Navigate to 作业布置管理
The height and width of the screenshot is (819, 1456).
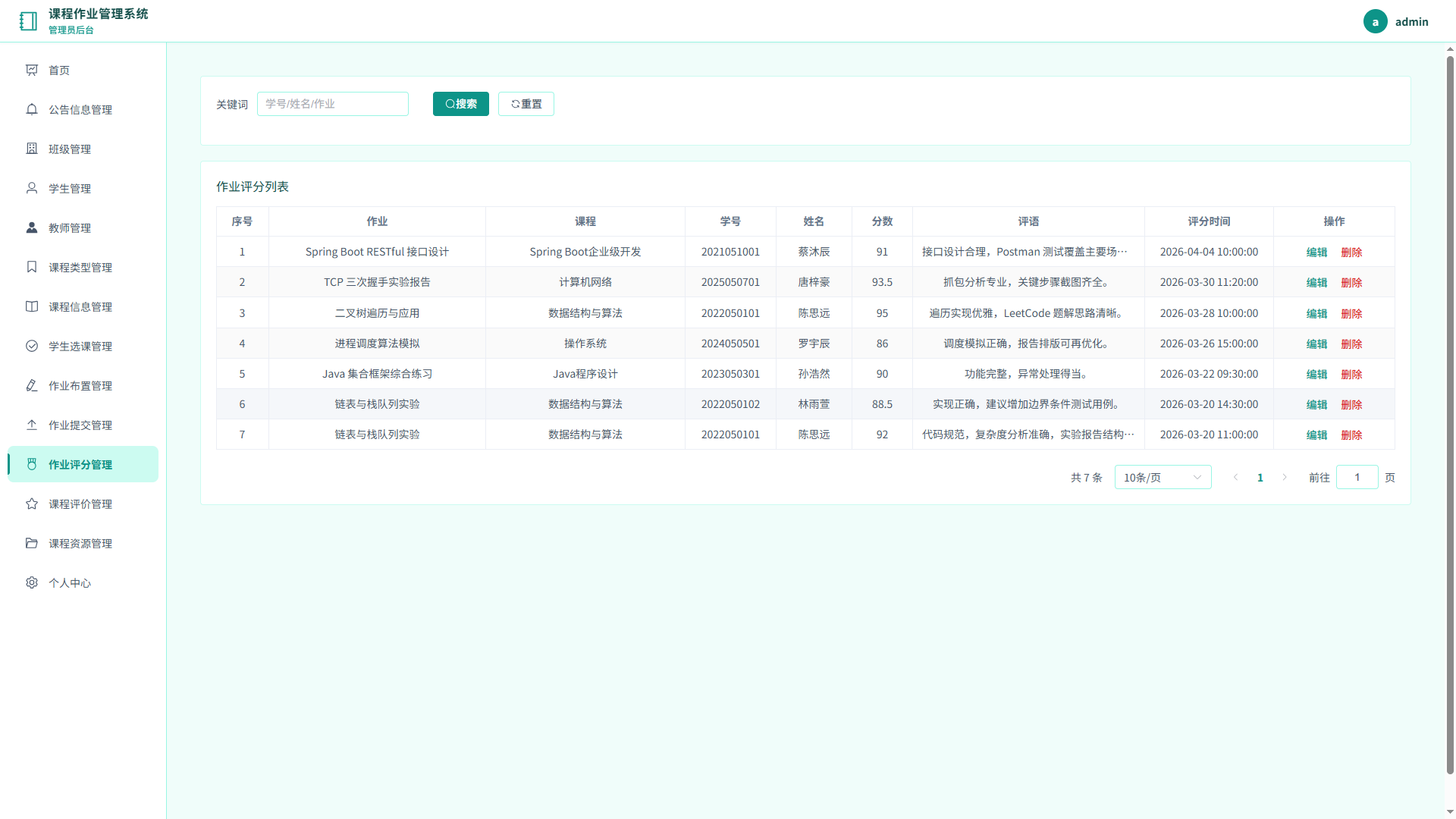point(83,385)
